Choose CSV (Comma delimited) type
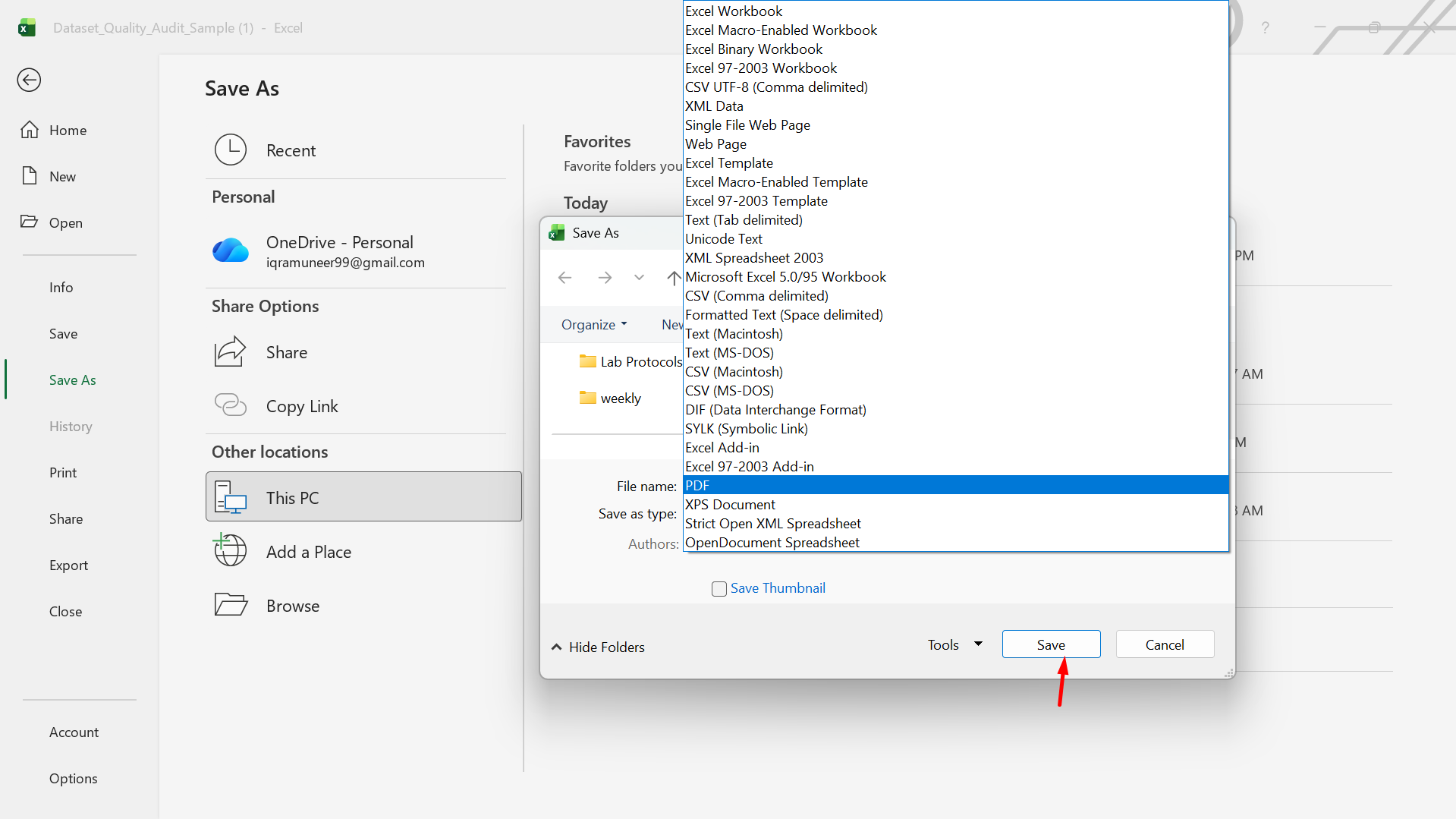This screenshot has height=819, width=1456. coord(956,295)
